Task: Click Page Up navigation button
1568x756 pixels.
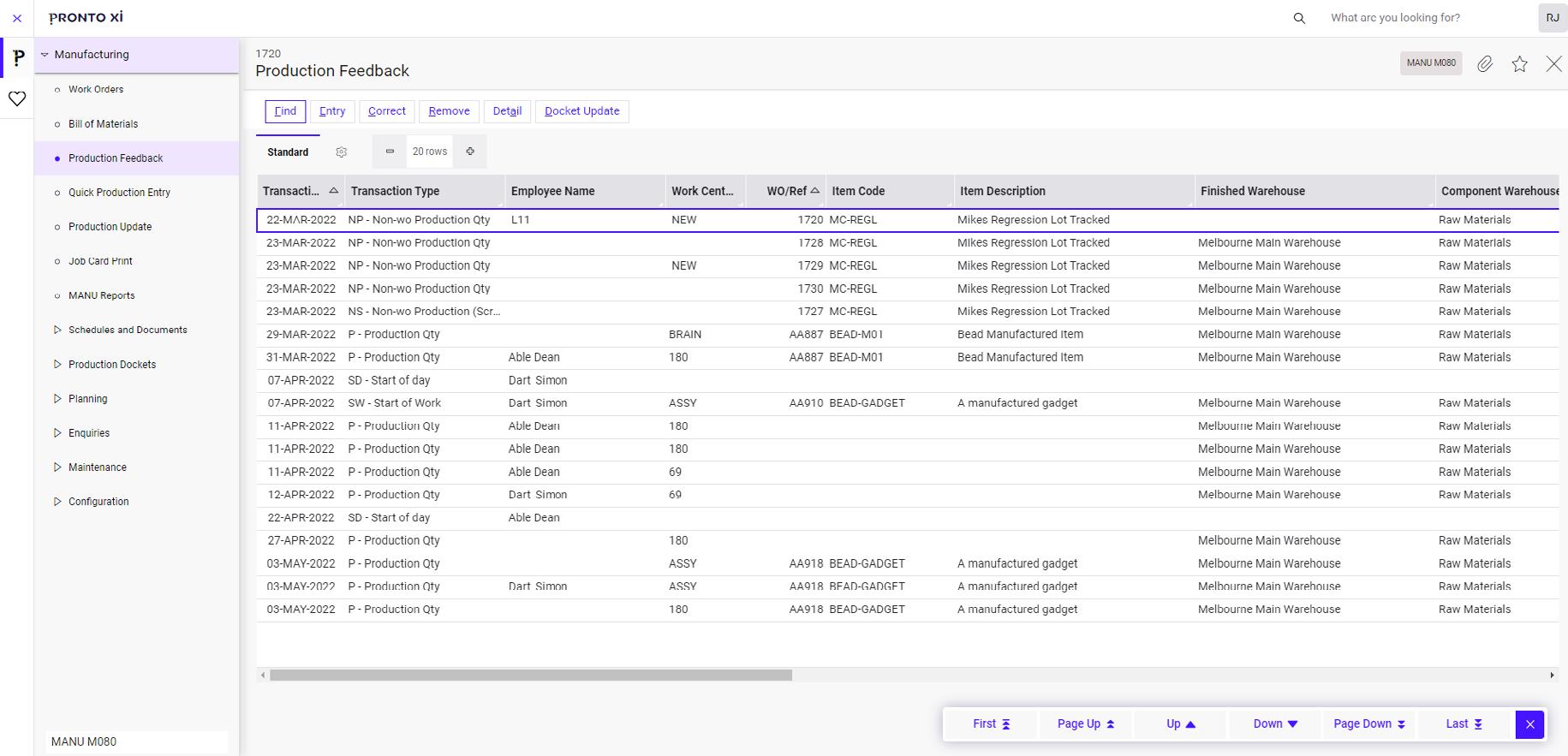Action: pyautogui.click(x=1086, y=724)
